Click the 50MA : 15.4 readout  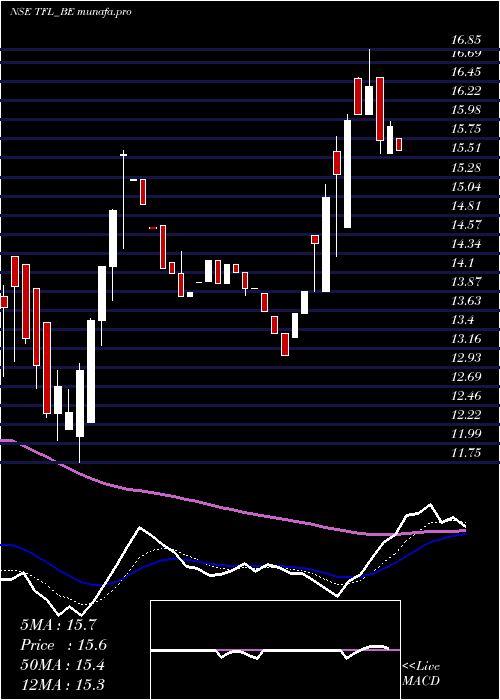pyautogui.click(x=62, y=665)
